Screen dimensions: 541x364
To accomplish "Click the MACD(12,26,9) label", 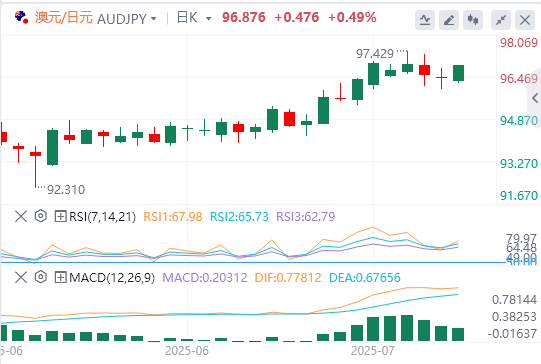I will pyautogui.click(x=112, y=277).
